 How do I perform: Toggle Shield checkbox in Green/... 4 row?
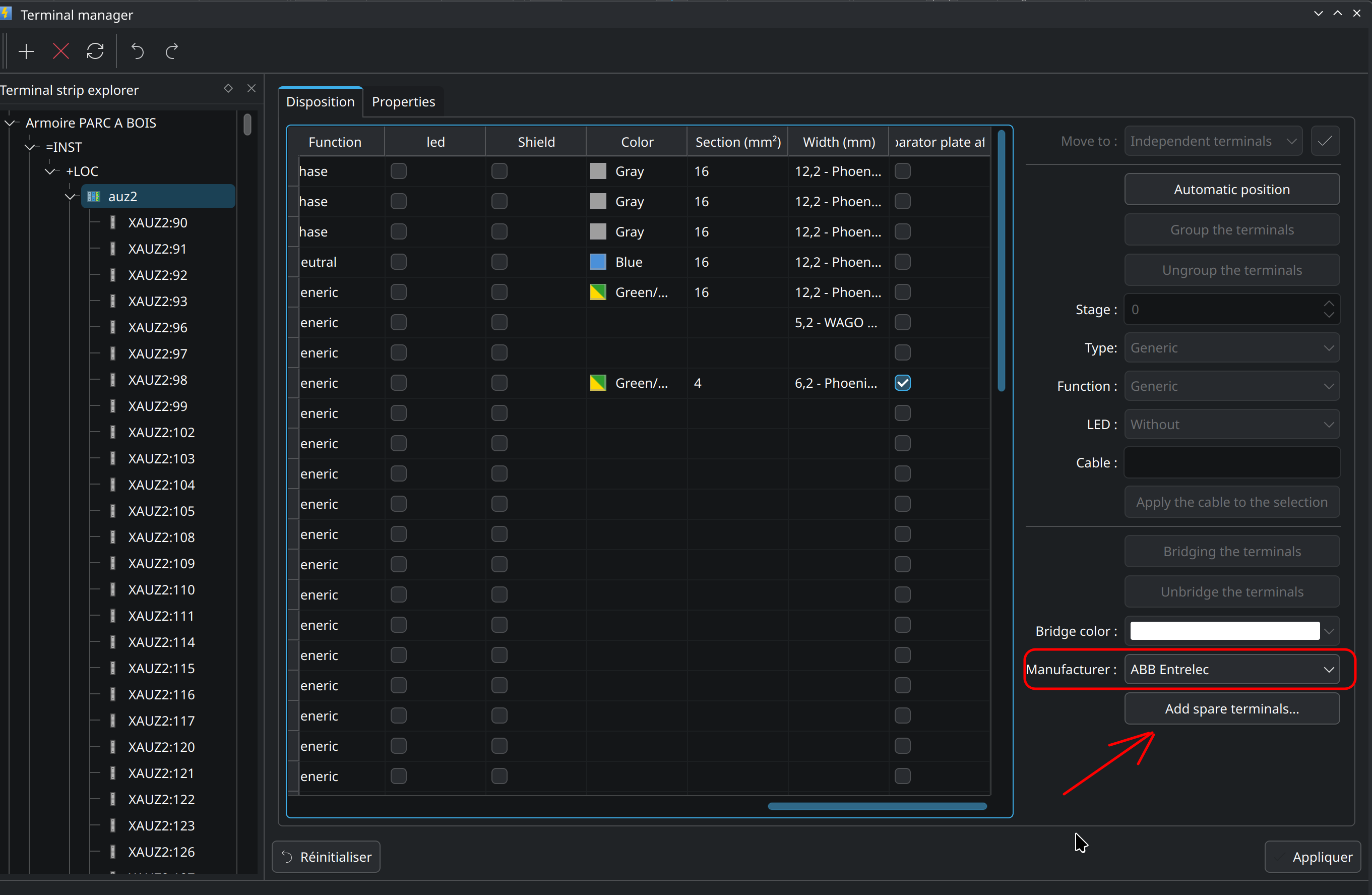click(499, 384)
